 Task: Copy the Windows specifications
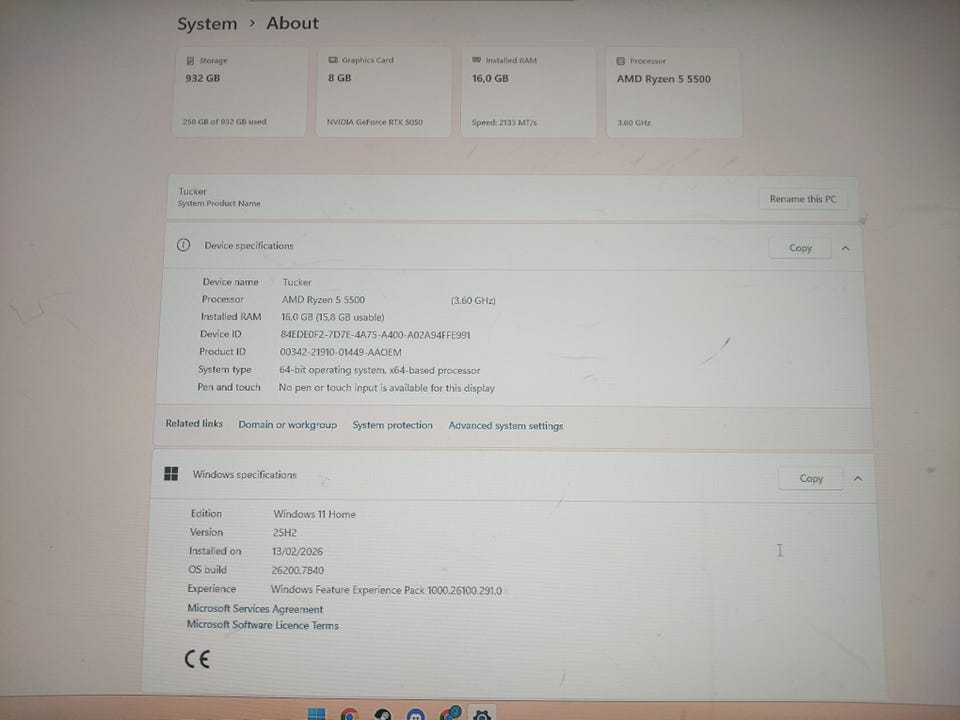811,479
